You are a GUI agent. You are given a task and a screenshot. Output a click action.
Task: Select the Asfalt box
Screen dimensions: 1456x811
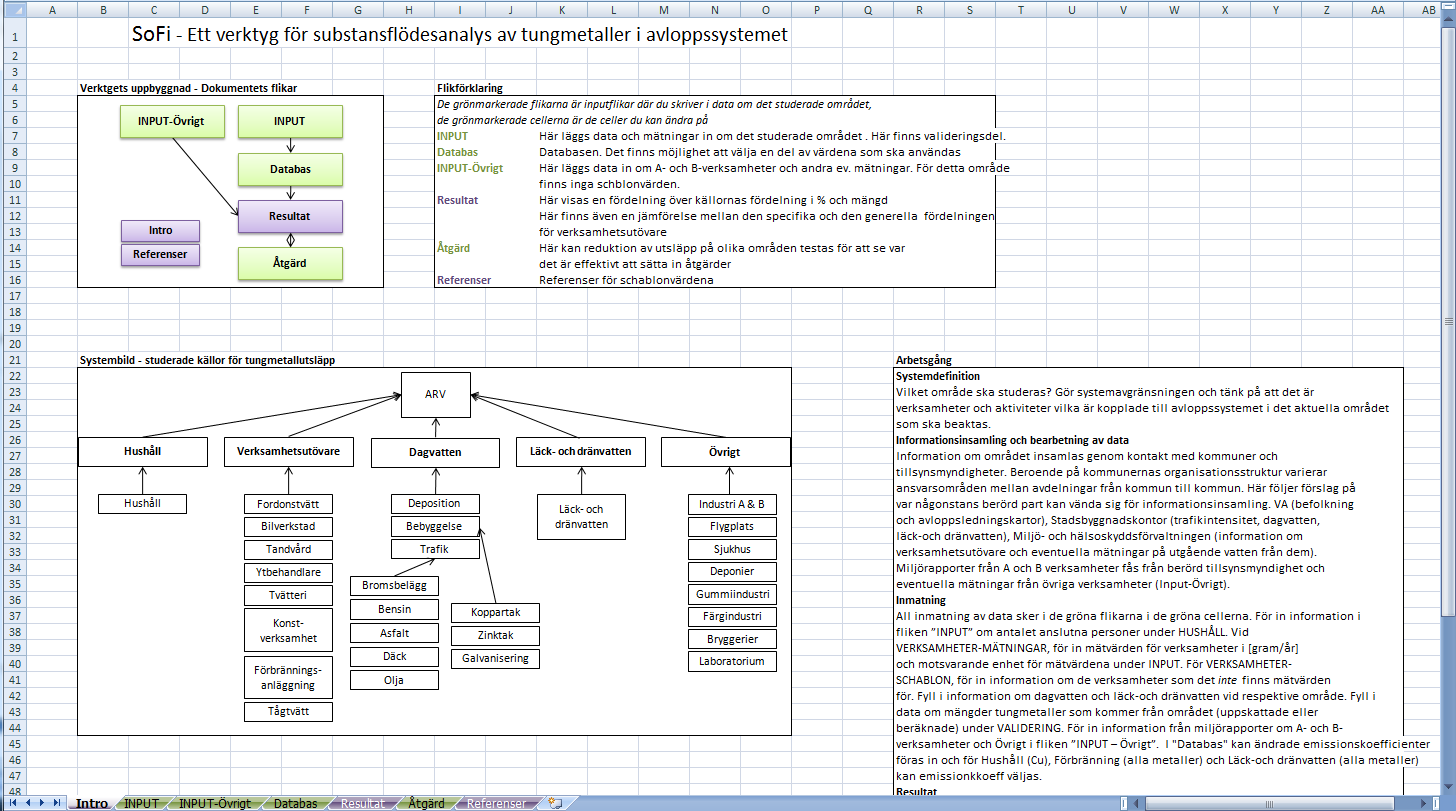pos(394,633)
